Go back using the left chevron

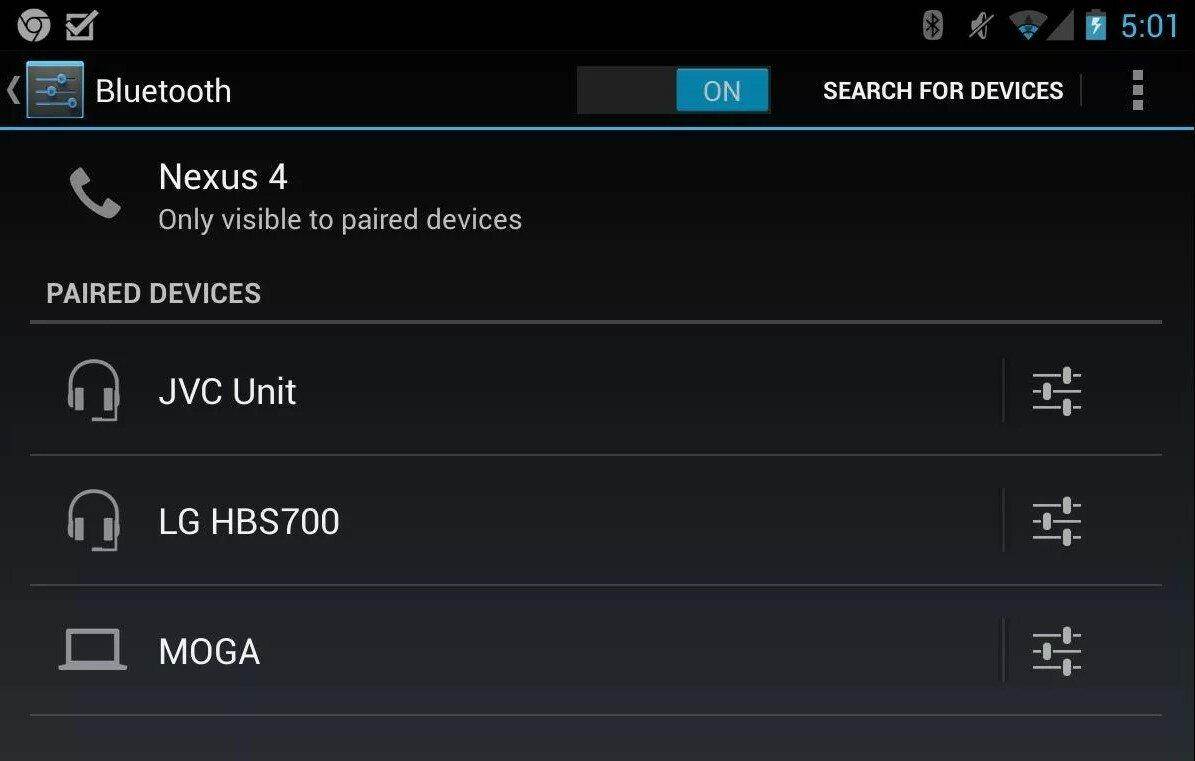[13, 91]
